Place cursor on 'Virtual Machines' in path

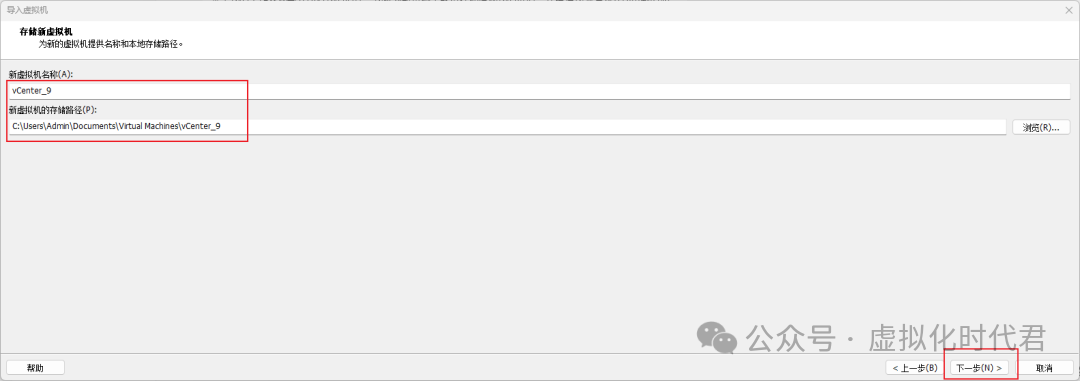pyautogui.click(x=148, y=127)
